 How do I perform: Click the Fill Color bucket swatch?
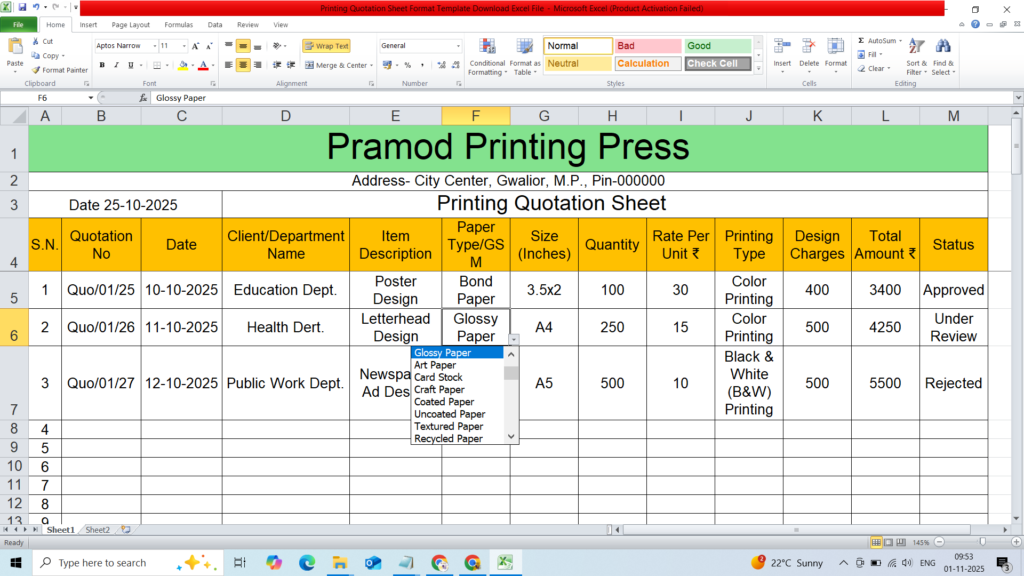(x=180, y=65)
